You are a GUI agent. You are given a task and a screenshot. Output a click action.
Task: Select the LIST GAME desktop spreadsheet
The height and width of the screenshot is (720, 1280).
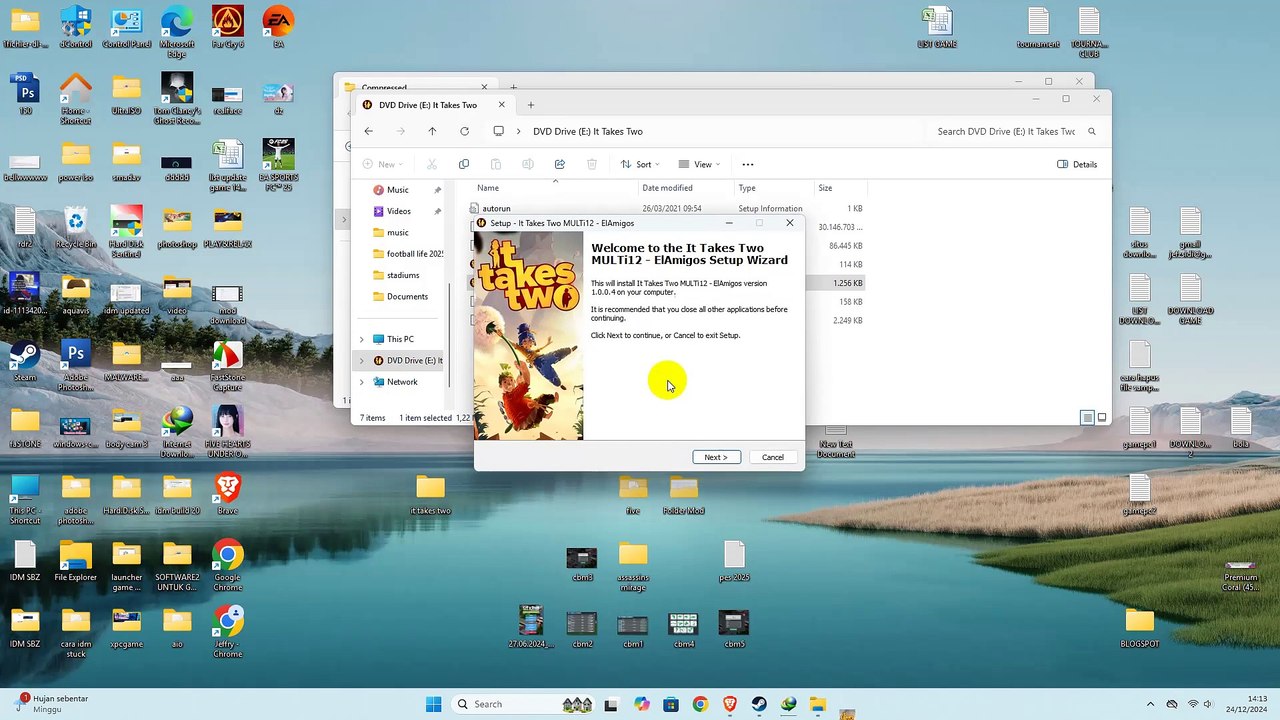click(937, 27)
